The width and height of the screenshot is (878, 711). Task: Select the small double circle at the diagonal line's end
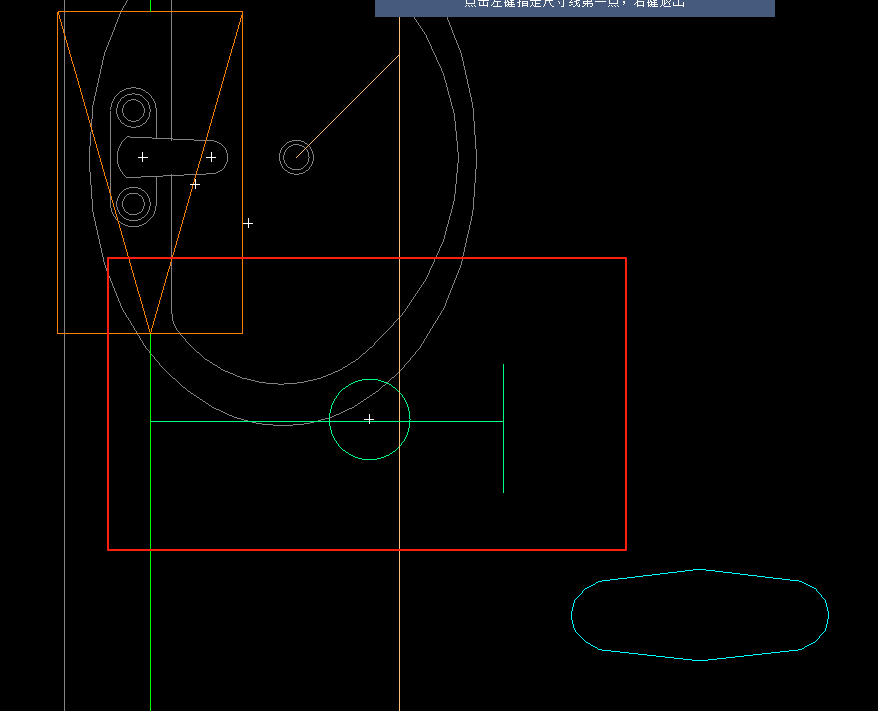pyautogui.click(x=296, y=157)
